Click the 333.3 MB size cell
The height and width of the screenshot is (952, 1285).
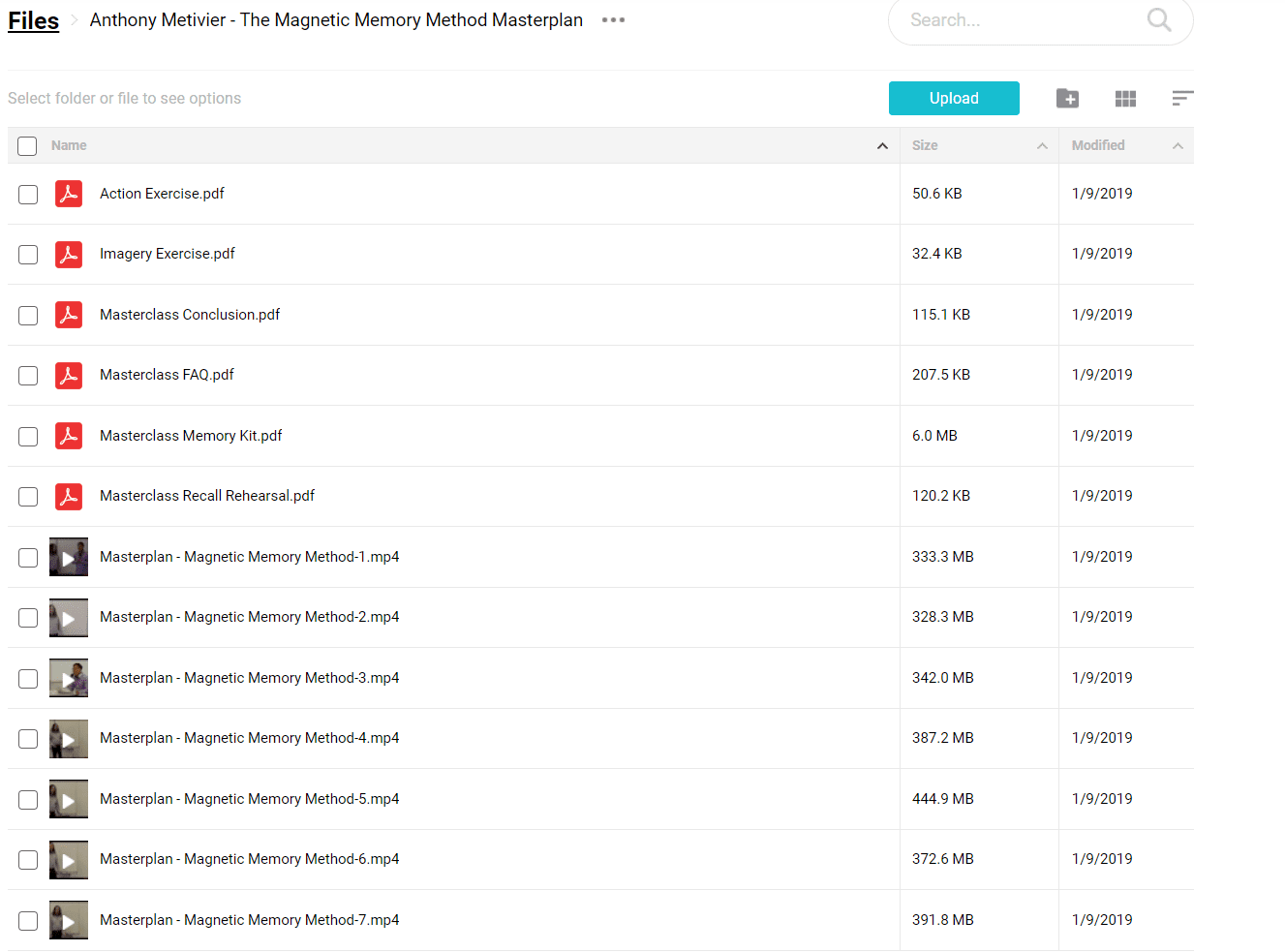(x=943, y=557)
